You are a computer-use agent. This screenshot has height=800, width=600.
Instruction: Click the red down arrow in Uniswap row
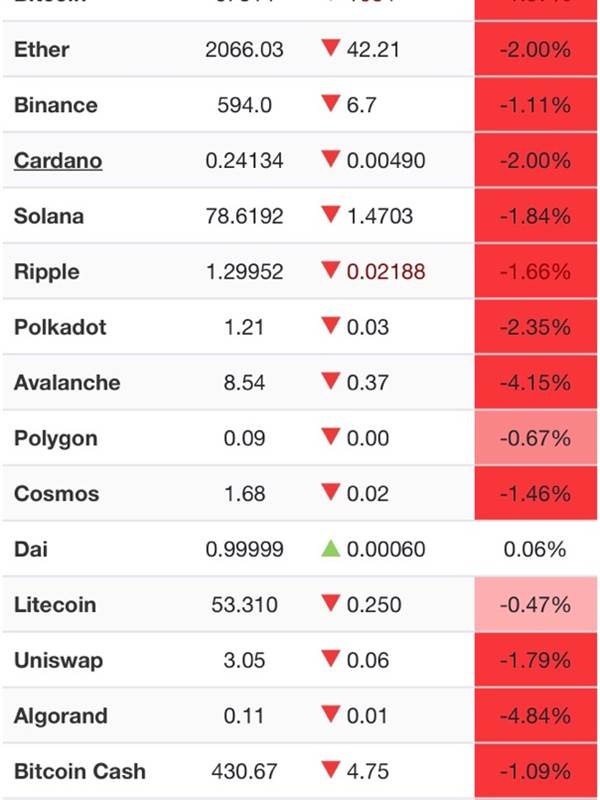pyautogui.click(x=331, y=660)
